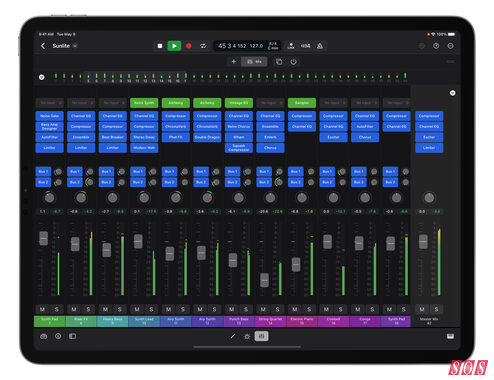Open the Inspector info icon in bottom bar
This screenshot has width=494, height=380.
[x=58, y=336]
